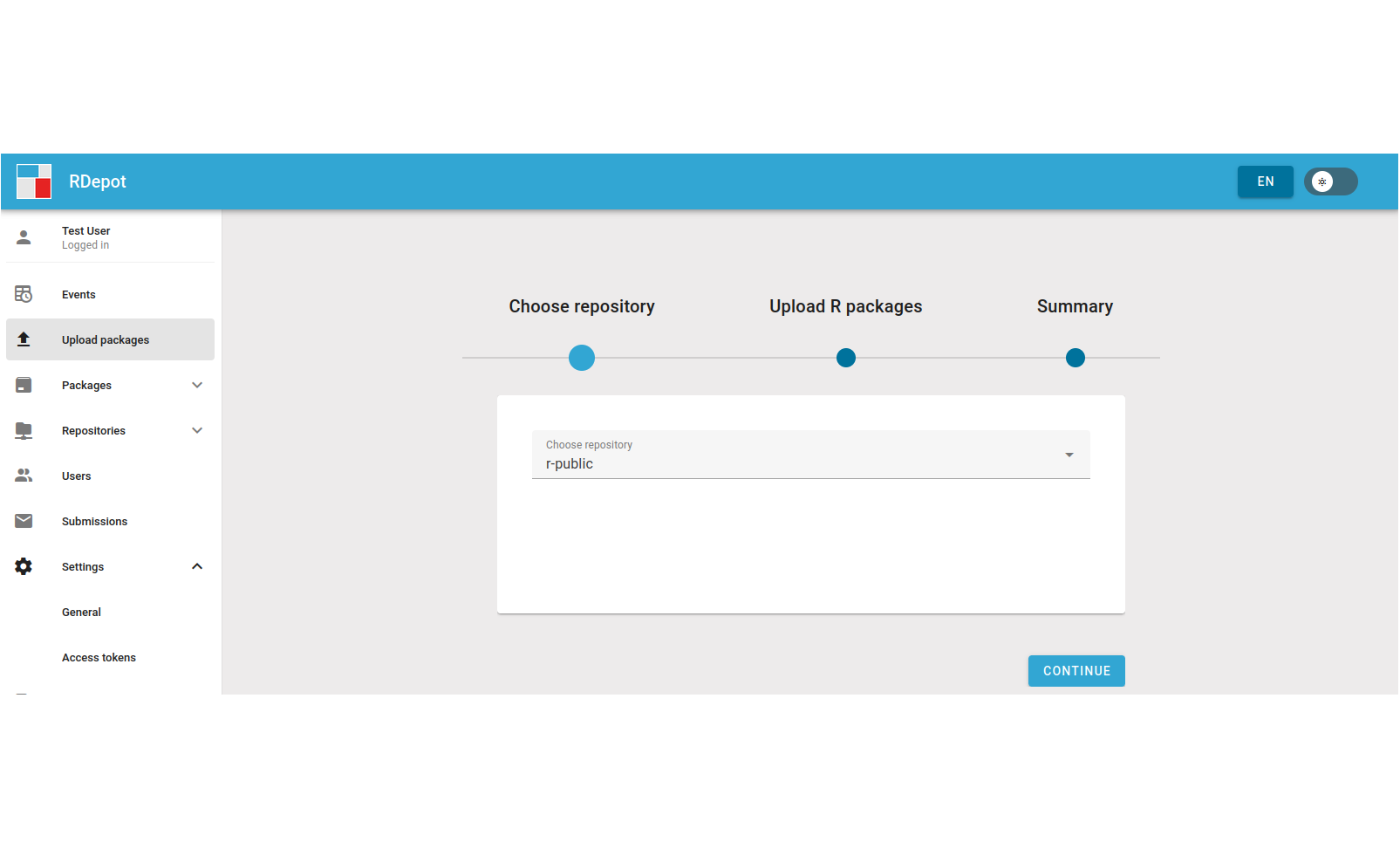
Task: Open the Submissions page
Action: tap(110, 521)
